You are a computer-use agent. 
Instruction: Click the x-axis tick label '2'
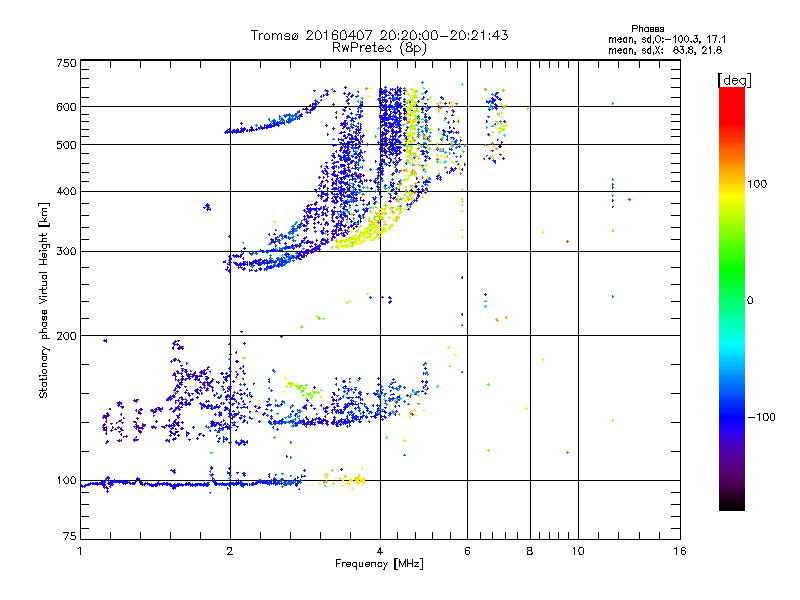click(230, 551)
